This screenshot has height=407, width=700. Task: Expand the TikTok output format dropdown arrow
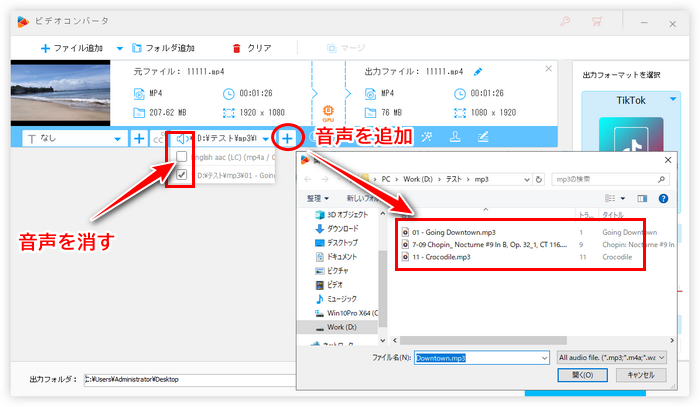[673, 100]
